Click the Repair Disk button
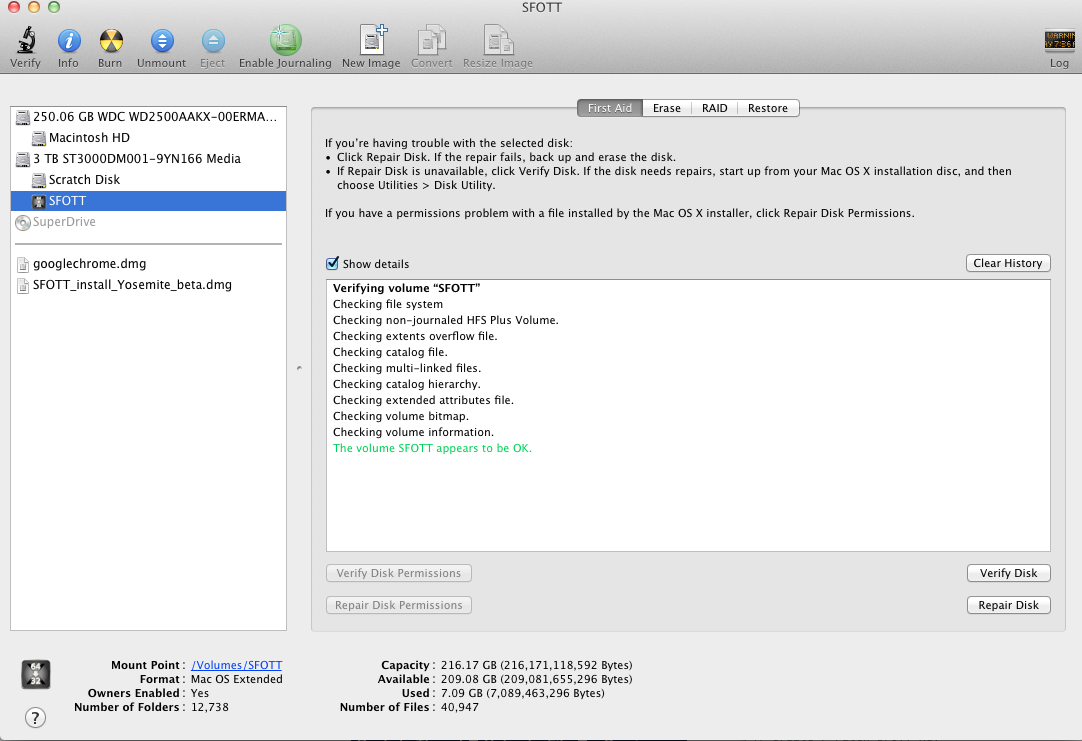1082x741 pixels. [1008, 605]
